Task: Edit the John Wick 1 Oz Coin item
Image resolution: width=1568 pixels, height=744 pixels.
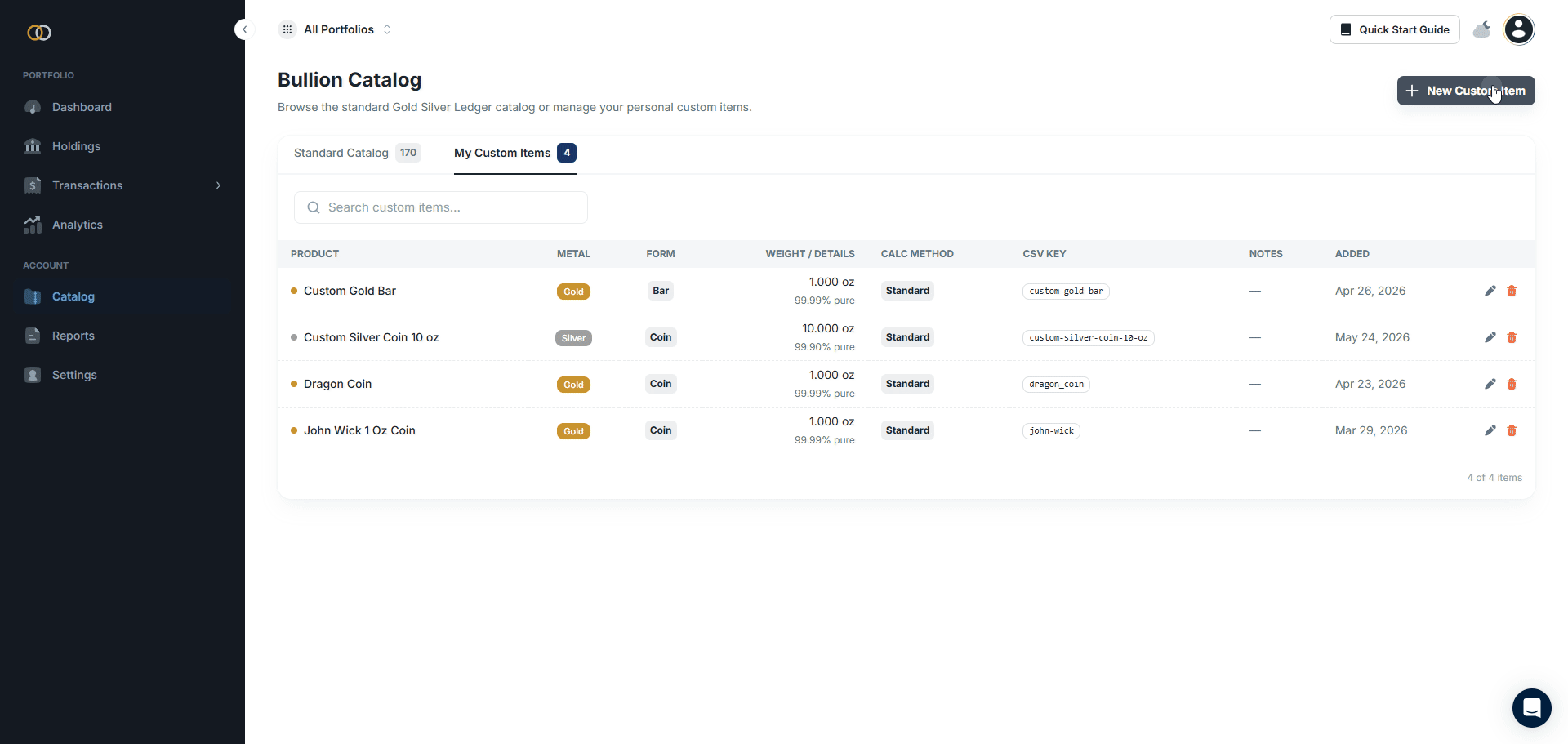Action: click(x=1490, y=430)
